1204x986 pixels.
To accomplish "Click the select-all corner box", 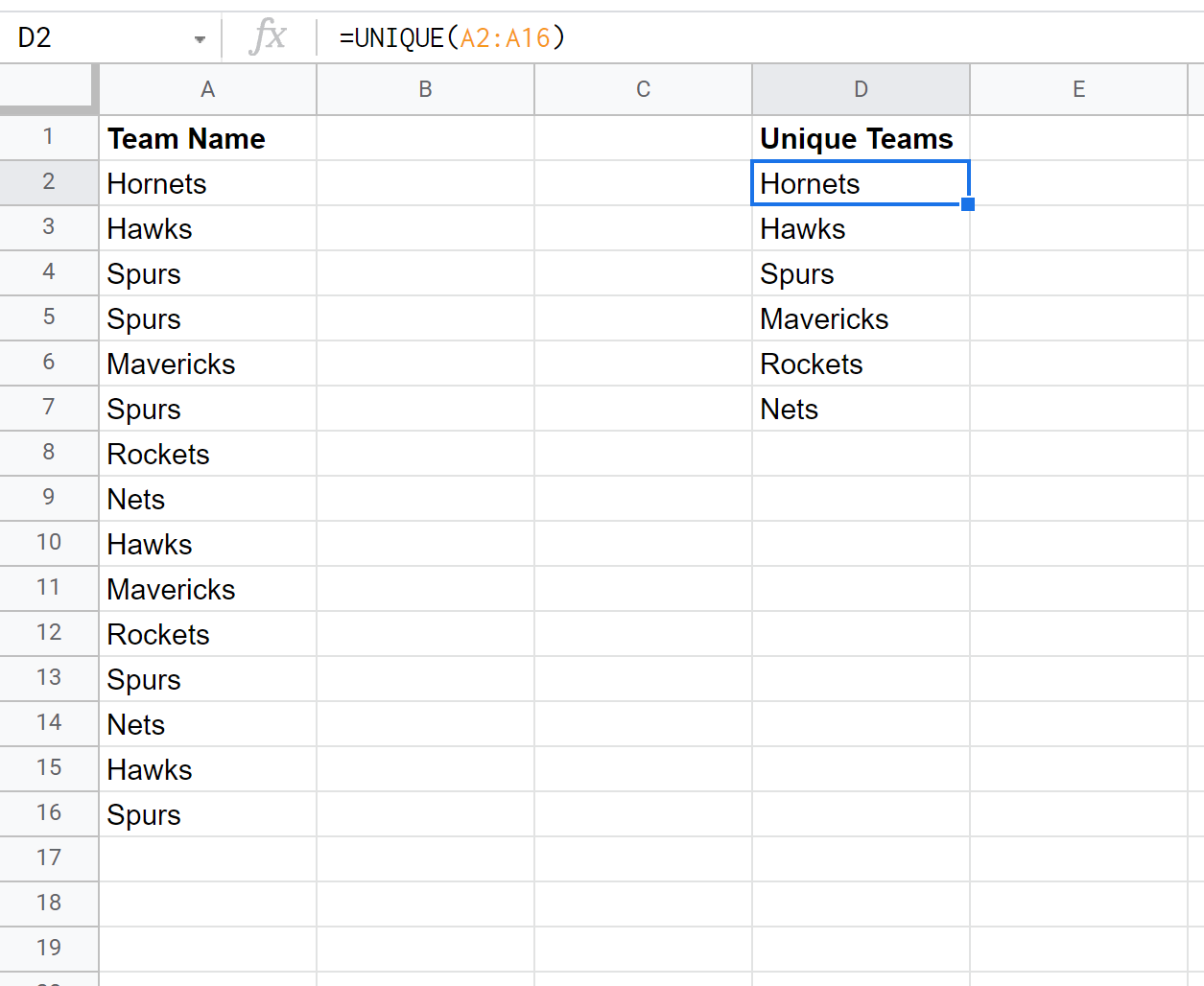I will point(48,89).
